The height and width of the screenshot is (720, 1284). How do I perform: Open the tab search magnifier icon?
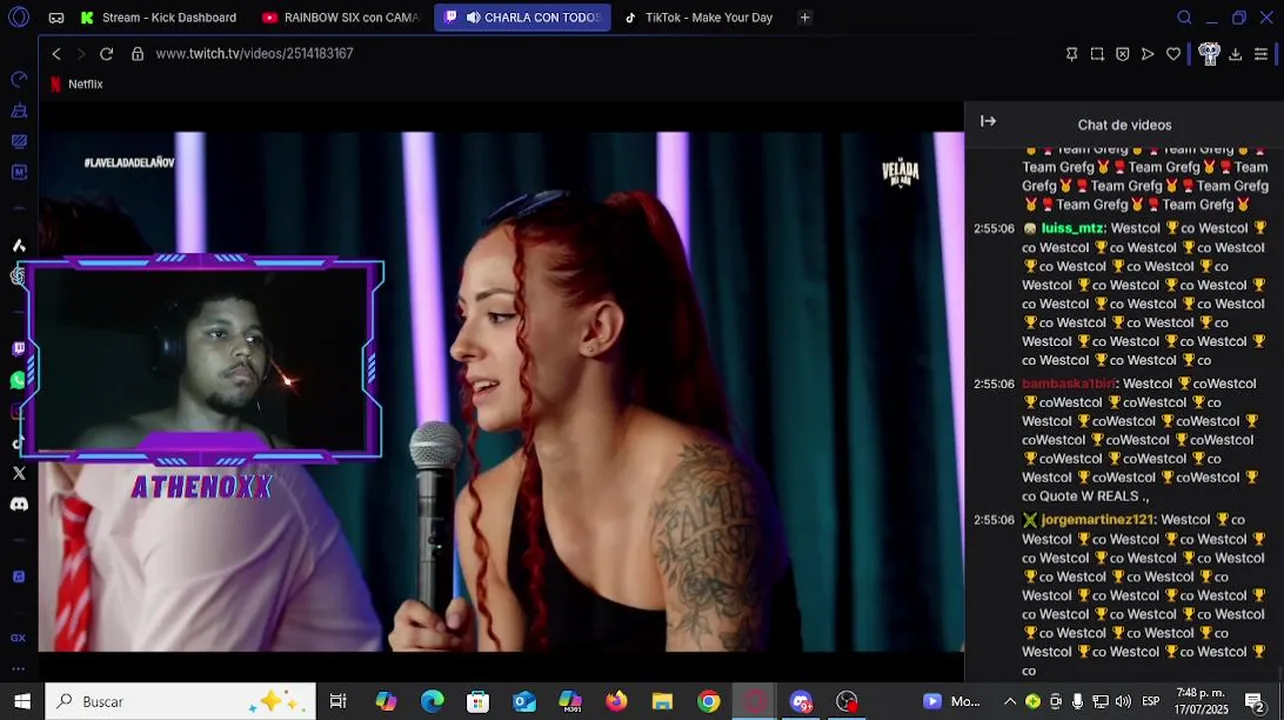[1184, 17]
